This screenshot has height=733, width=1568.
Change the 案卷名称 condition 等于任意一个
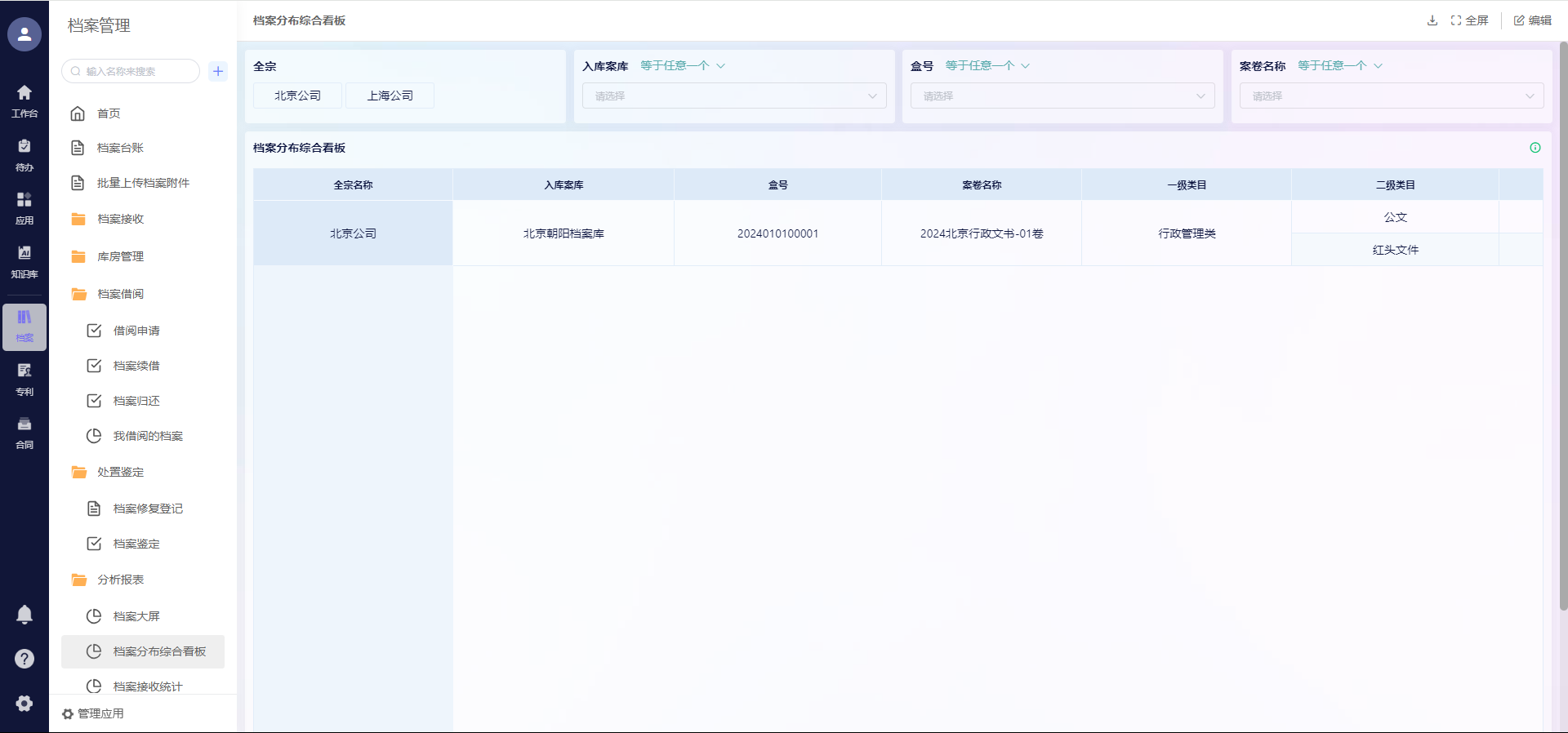coord(1339,65)
